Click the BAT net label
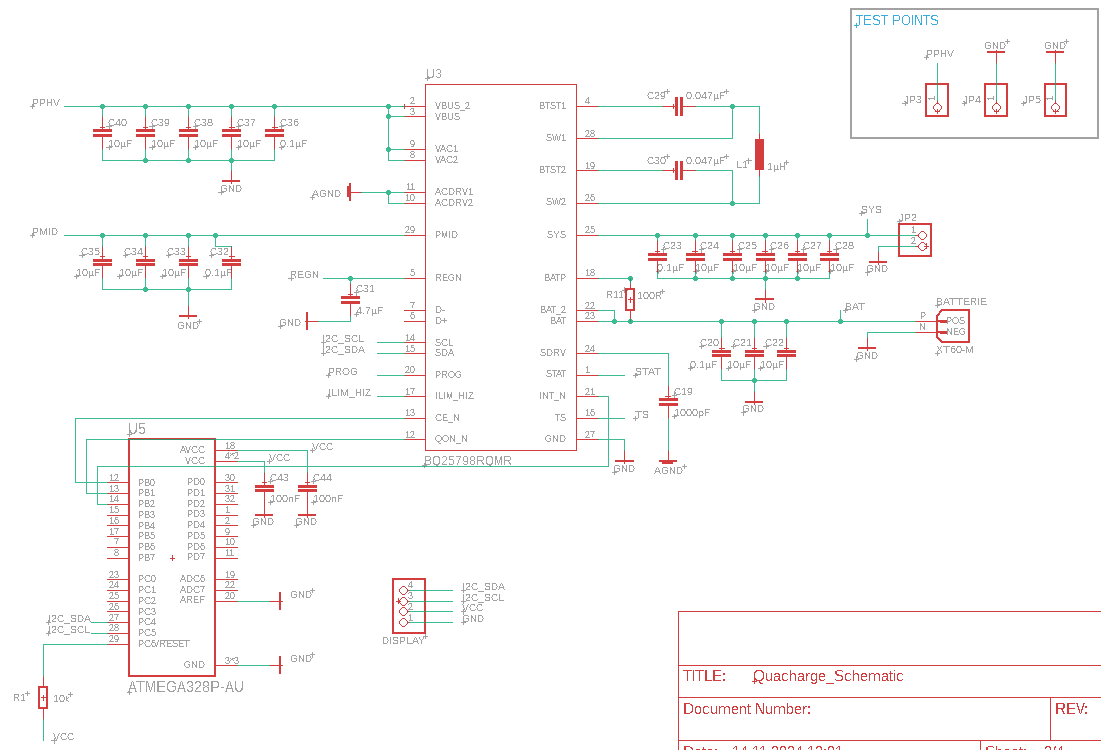Image resolution: width=1101 pixels, height=750 pixels. (x=855, y=307)
